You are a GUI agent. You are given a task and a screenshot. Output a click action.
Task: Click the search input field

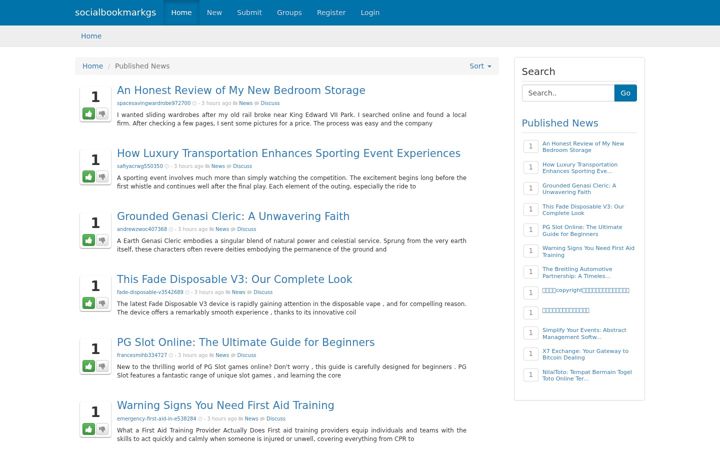[568, 93]
